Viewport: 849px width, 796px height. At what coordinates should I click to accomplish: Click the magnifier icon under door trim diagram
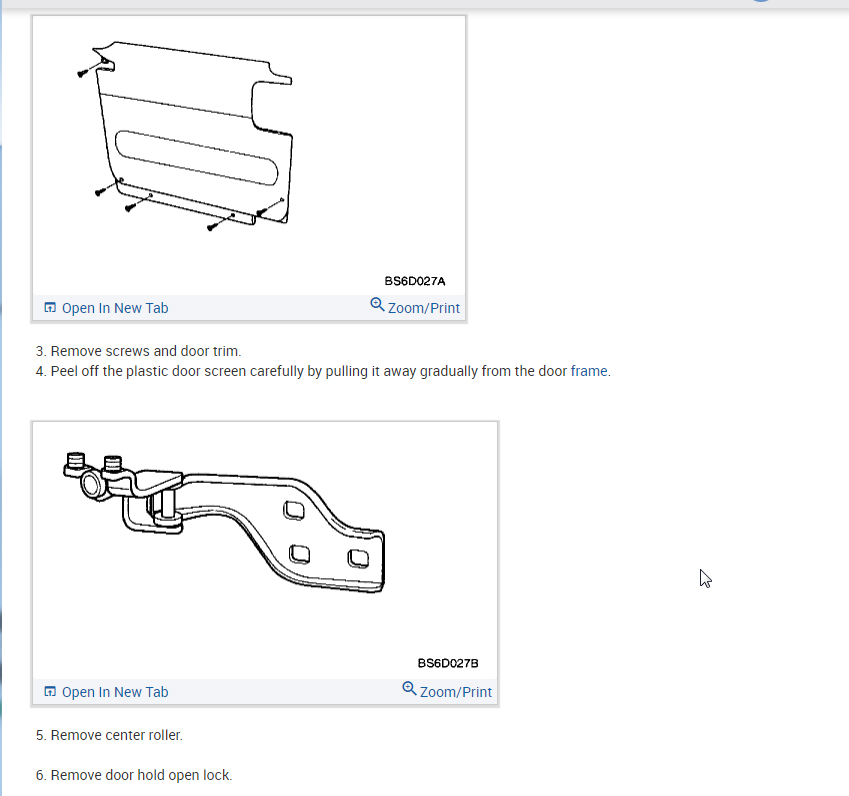(377, 304)
